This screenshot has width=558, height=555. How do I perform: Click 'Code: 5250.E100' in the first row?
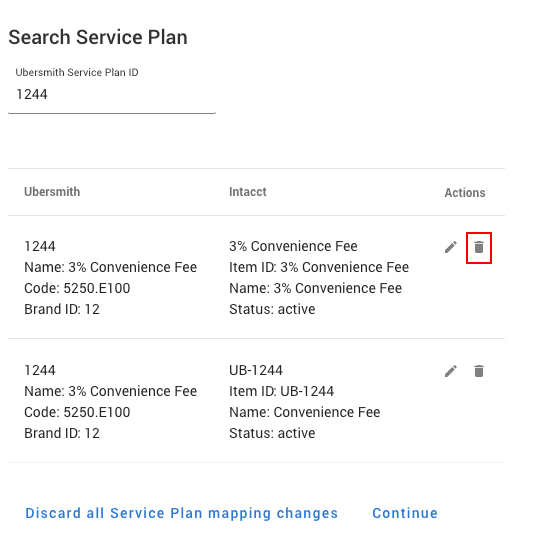pyautogui.click(x=77, y=288)
